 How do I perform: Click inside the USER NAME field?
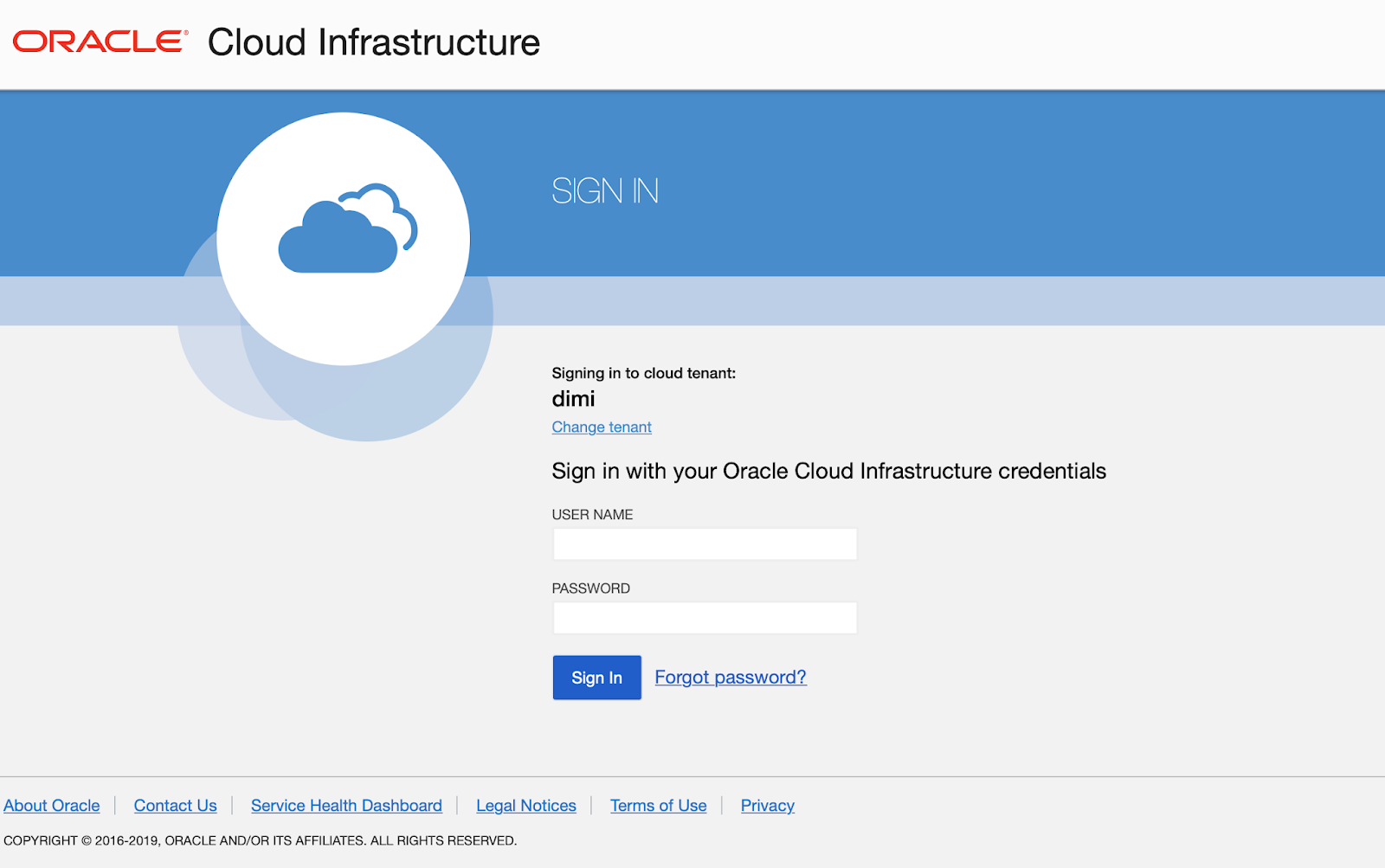[x=704, y=543]
